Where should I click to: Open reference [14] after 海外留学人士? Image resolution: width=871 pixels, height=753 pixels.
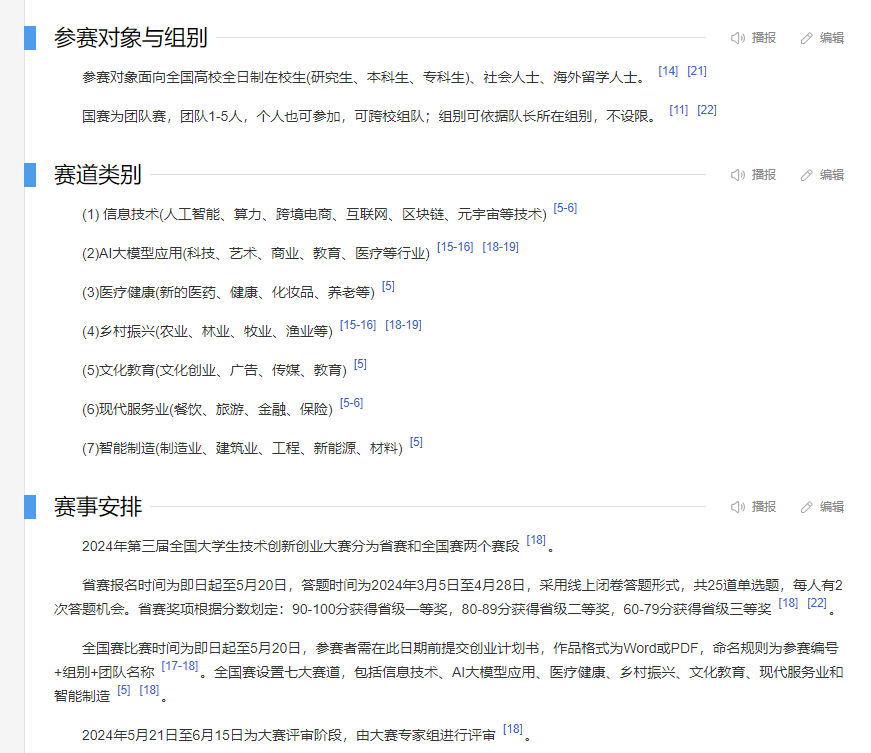coord(668,71)
